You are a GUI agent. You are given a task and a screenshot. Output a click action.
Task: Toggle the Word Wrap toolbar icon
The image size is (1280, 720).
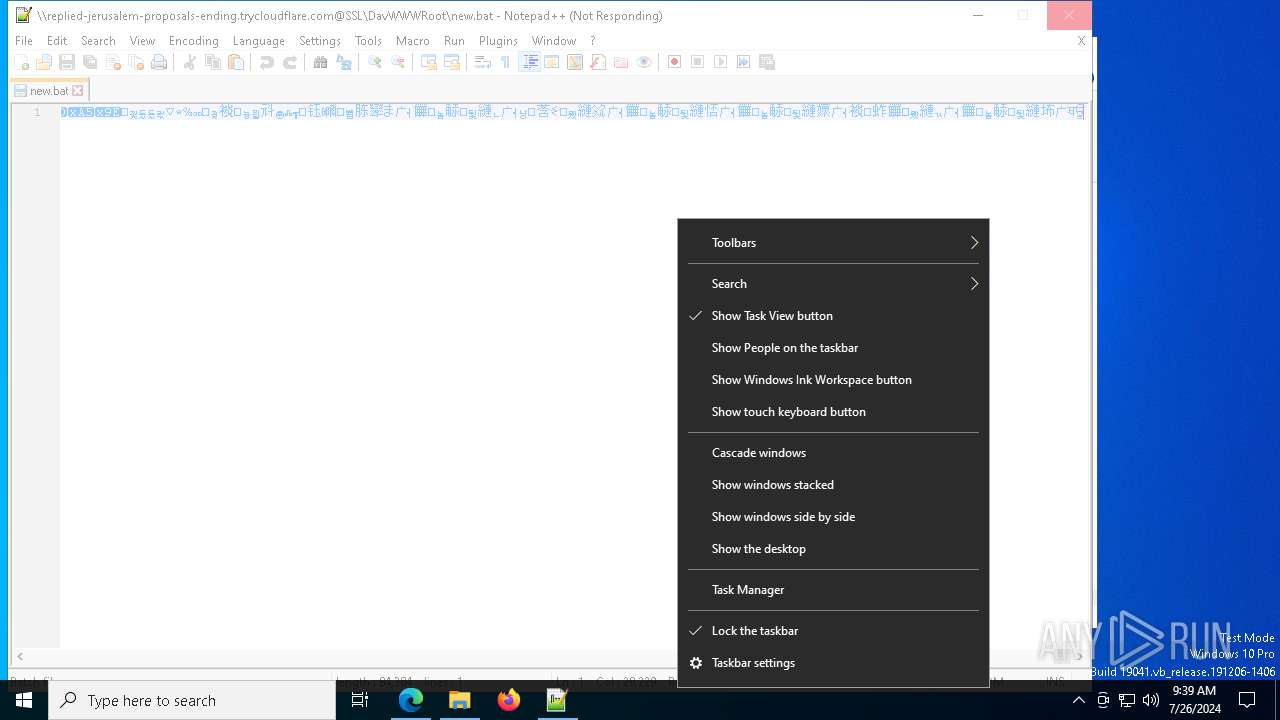coord(483,62)
